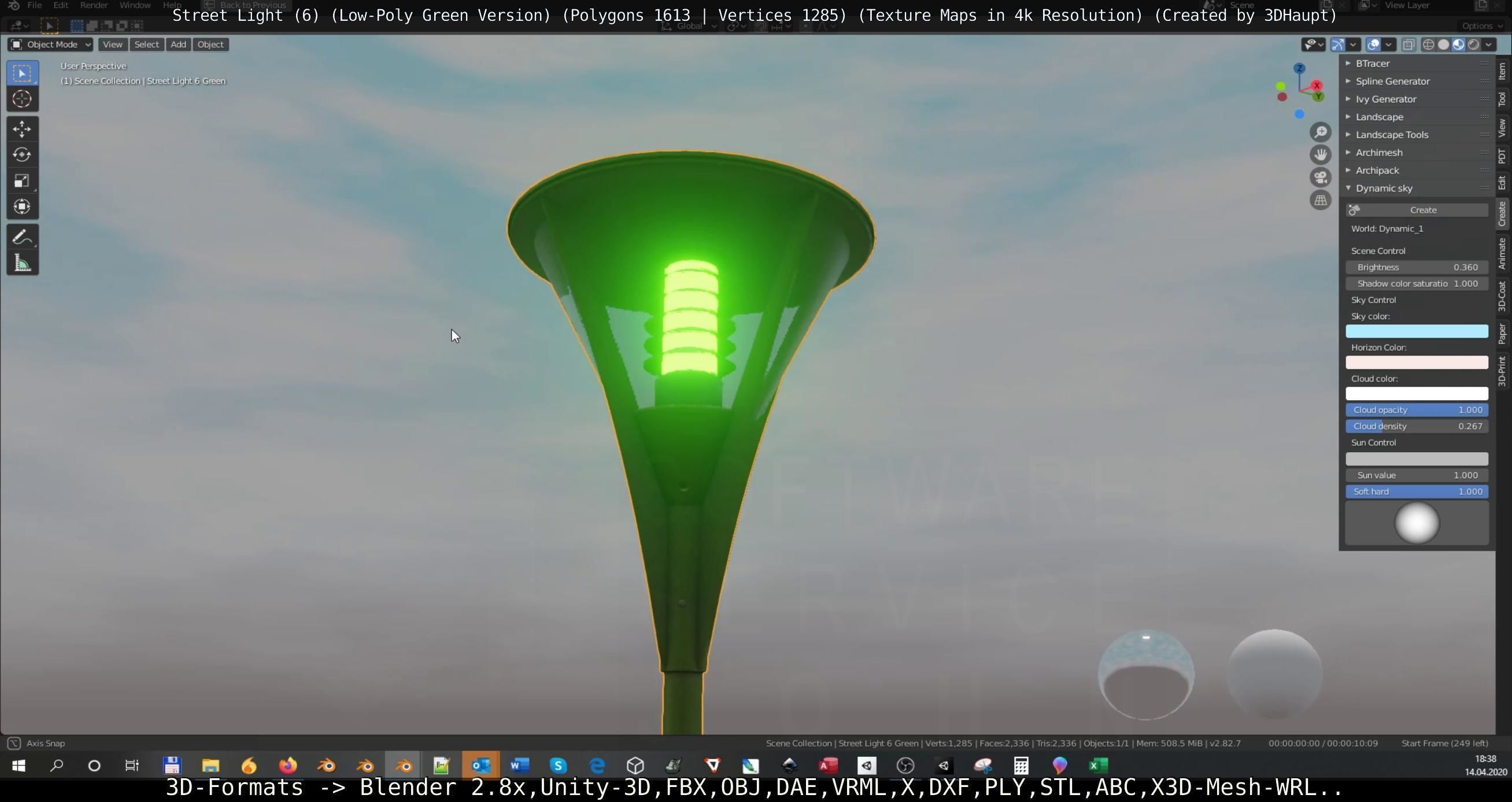Open object type visibility dropdown
The width and height of the screenshot is (1512, 802).
coord(1313,45)
